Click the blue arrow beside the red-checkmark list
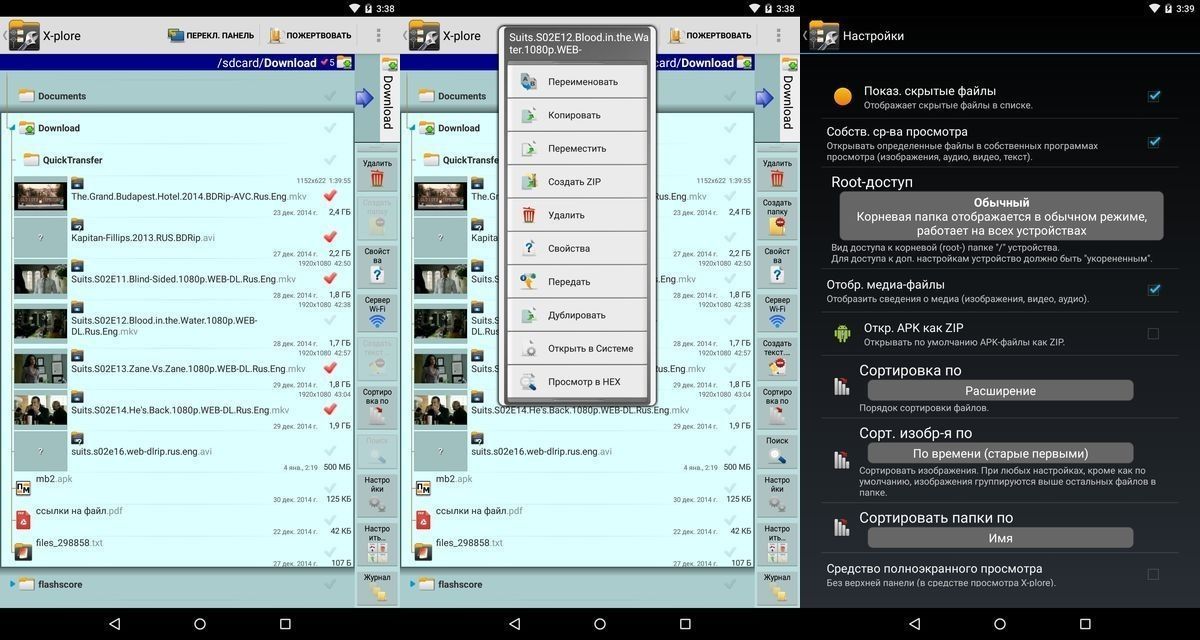The image size is (1200, 640). click(x=365, y=97)
